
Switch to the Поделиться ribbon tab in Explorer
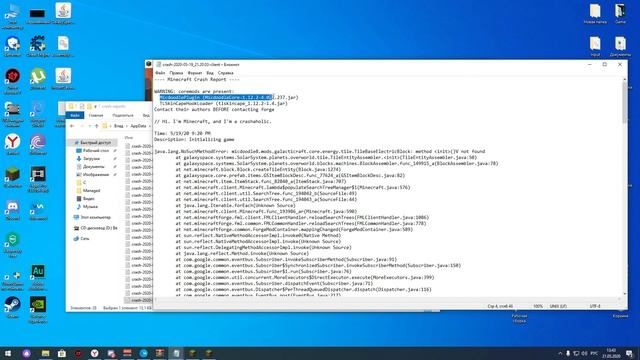(123, 116)
